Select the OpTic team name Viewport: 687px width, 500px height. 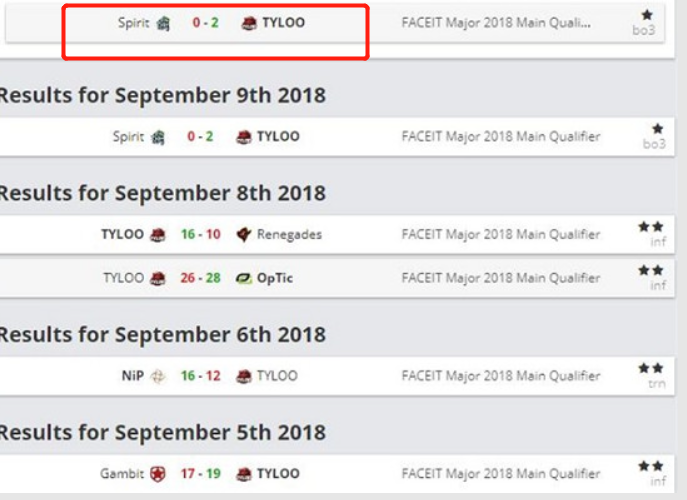275,278
